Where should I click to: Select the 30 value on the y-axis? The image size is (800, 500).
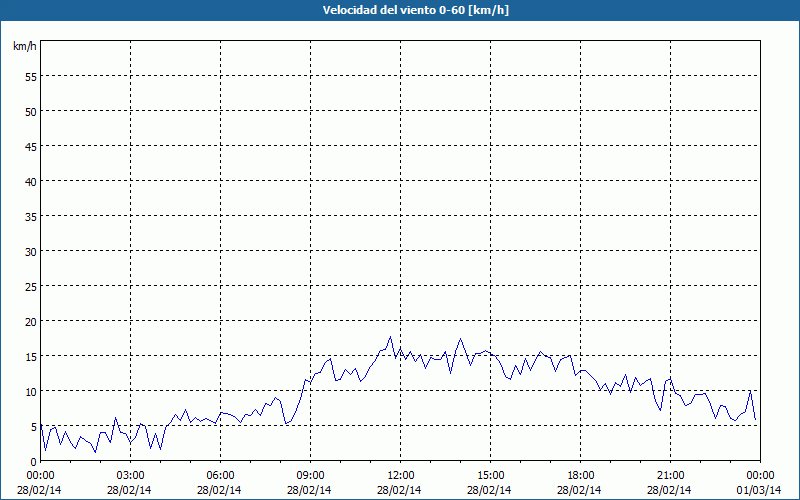click(31, 252)
